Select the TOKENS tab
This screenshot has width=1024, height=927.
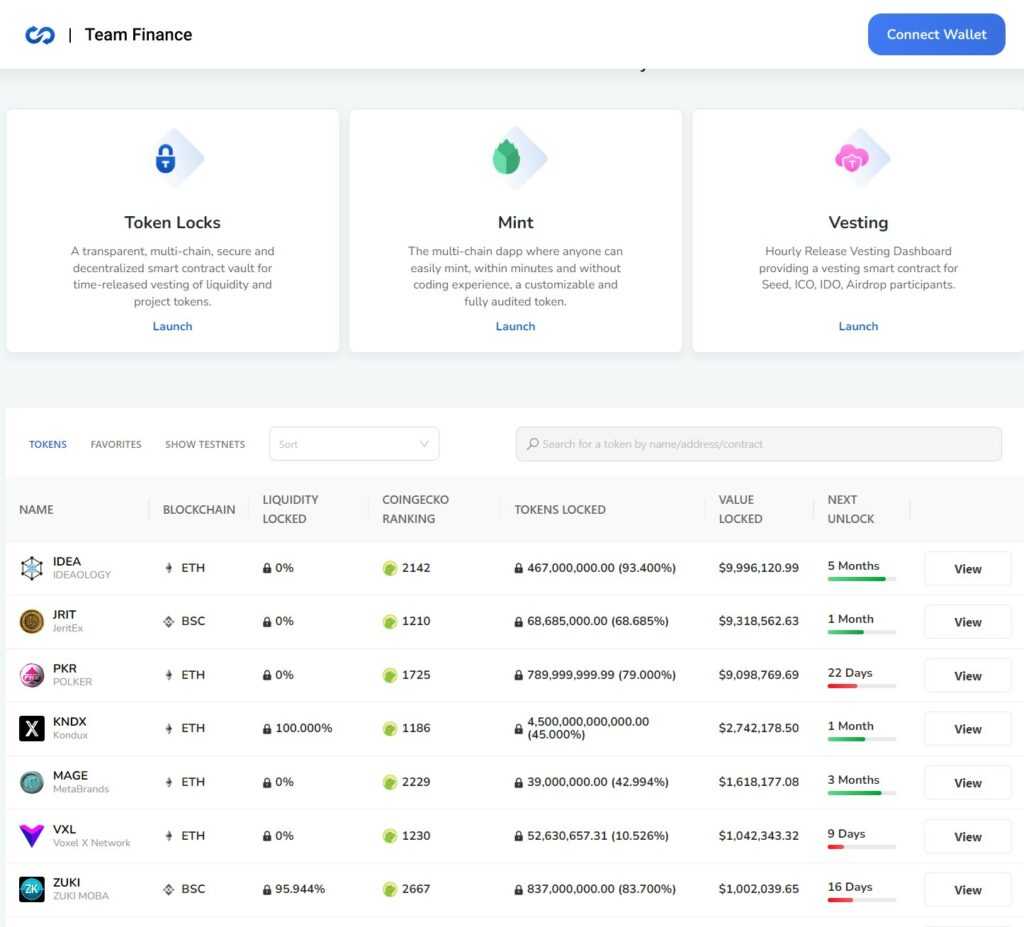click(47, 444)
